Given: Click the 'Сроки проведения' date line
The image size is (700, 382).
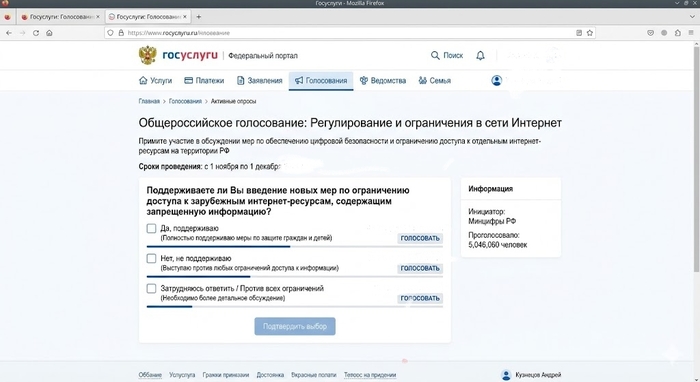Looking at the screenshot, I should [x=210, y=166].
